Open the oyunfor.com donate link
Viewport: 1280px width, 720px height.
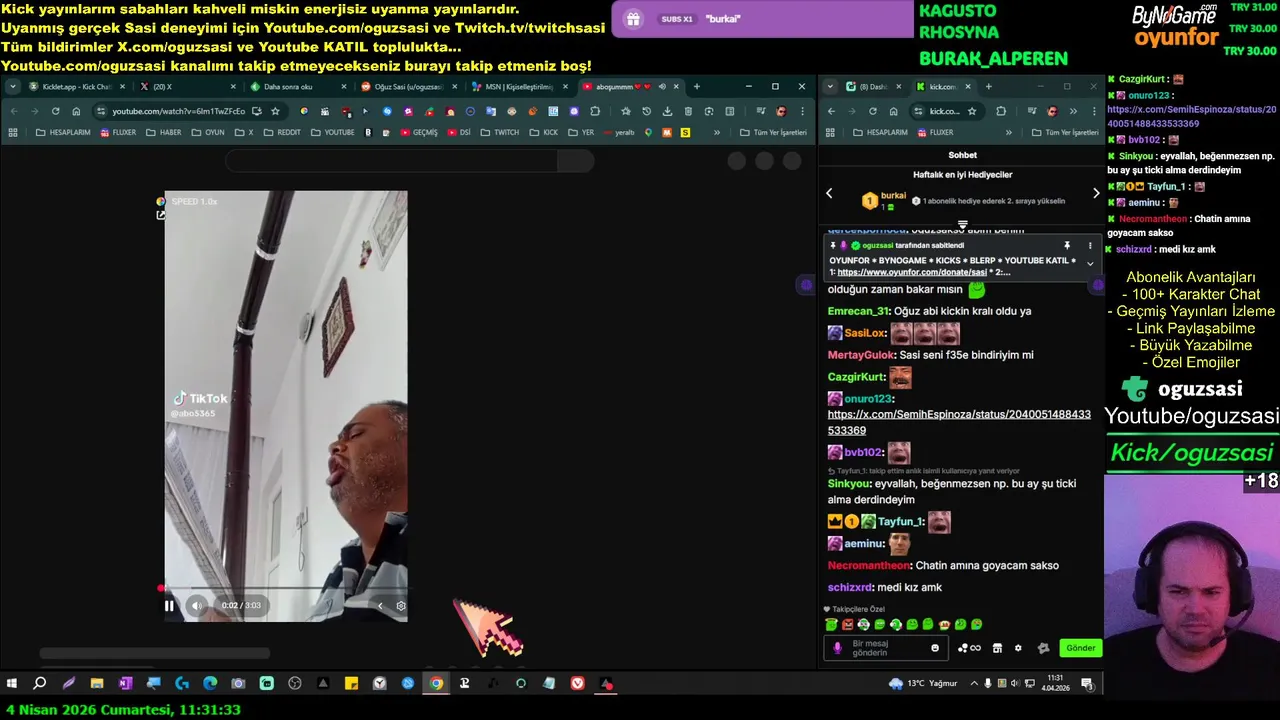point(912,272)
